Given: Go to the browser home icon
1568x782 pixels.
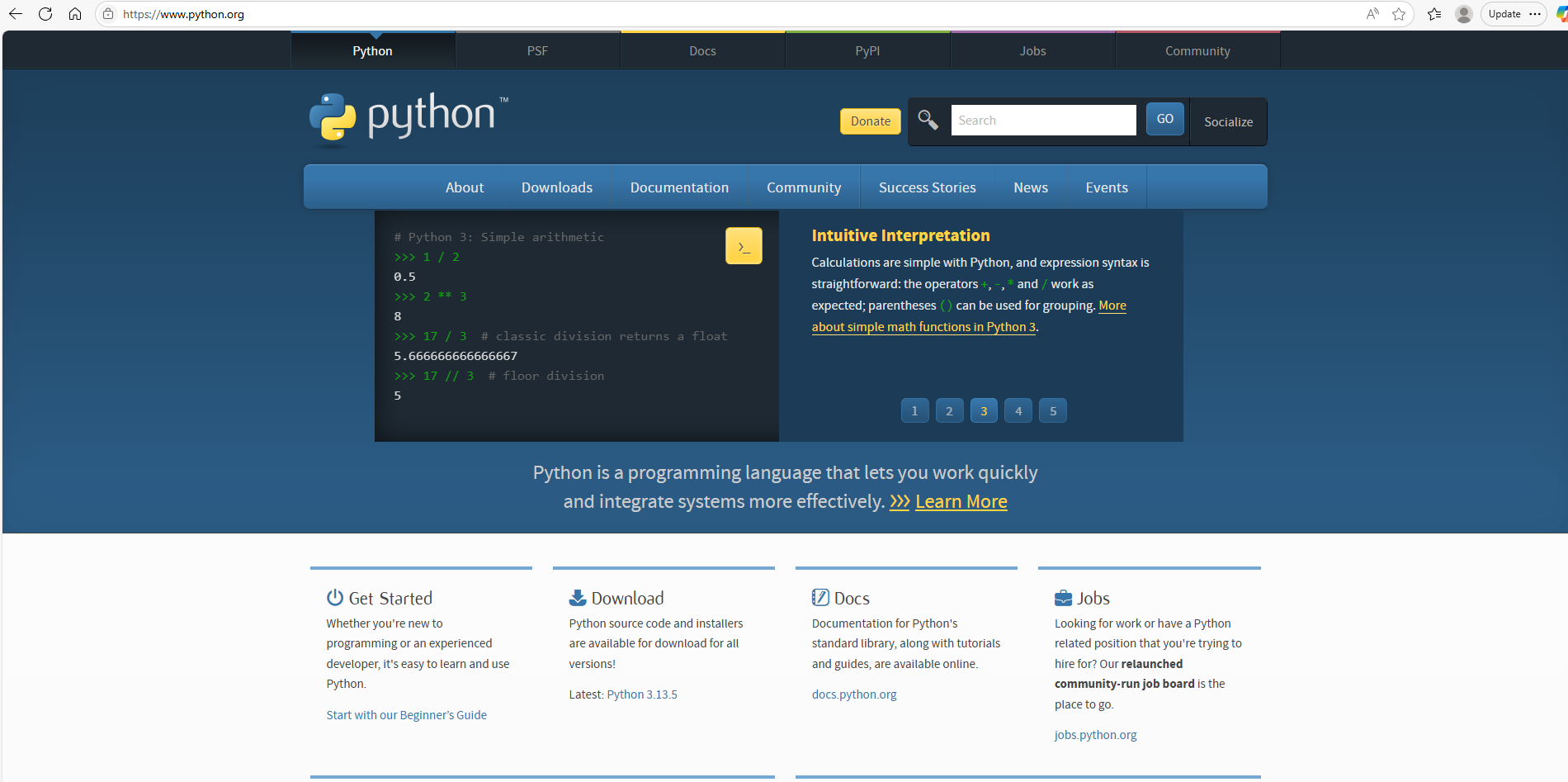Looking at the screenshot, I should click(75, 14).
